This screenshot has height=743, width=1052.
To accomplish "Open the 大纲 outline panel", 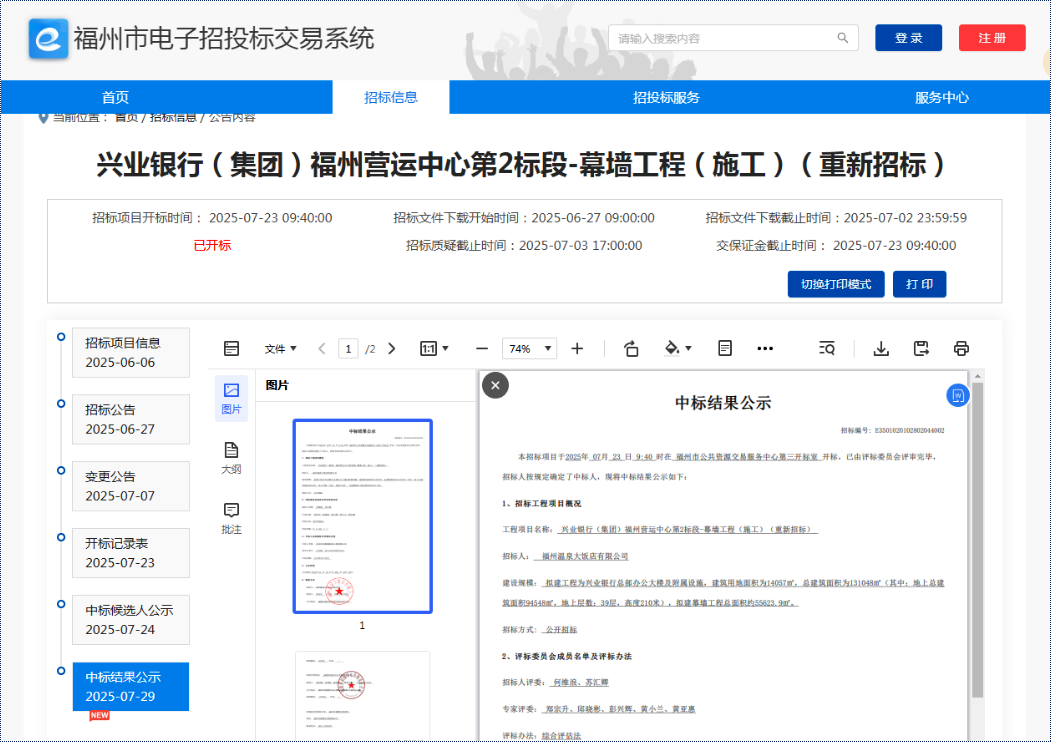I will pos(231,458).
